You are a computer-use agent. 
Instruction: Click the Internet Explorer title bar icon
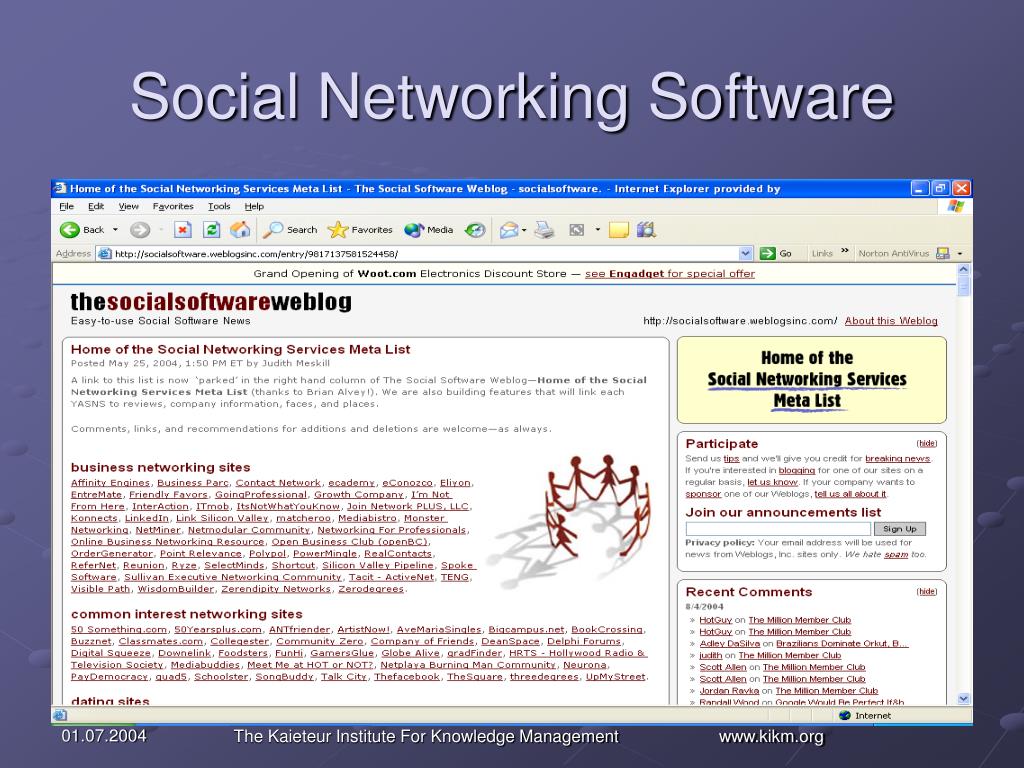[60, 188]
